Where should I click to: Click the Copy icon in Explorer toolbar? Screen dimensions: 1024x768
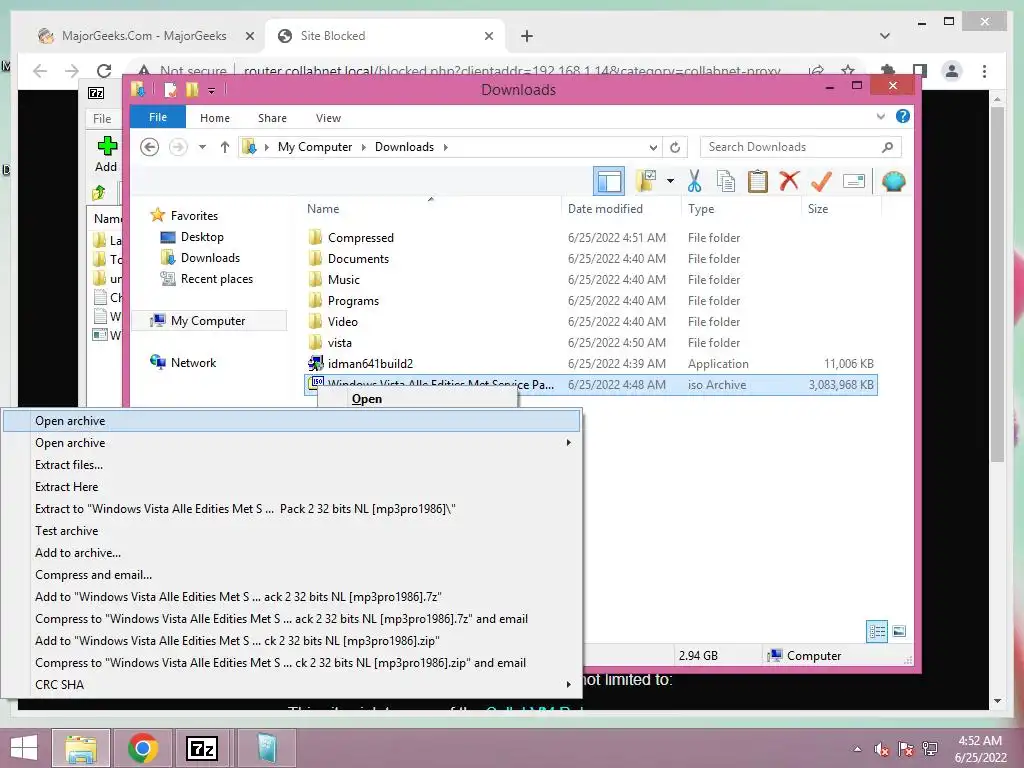[726, 181]
